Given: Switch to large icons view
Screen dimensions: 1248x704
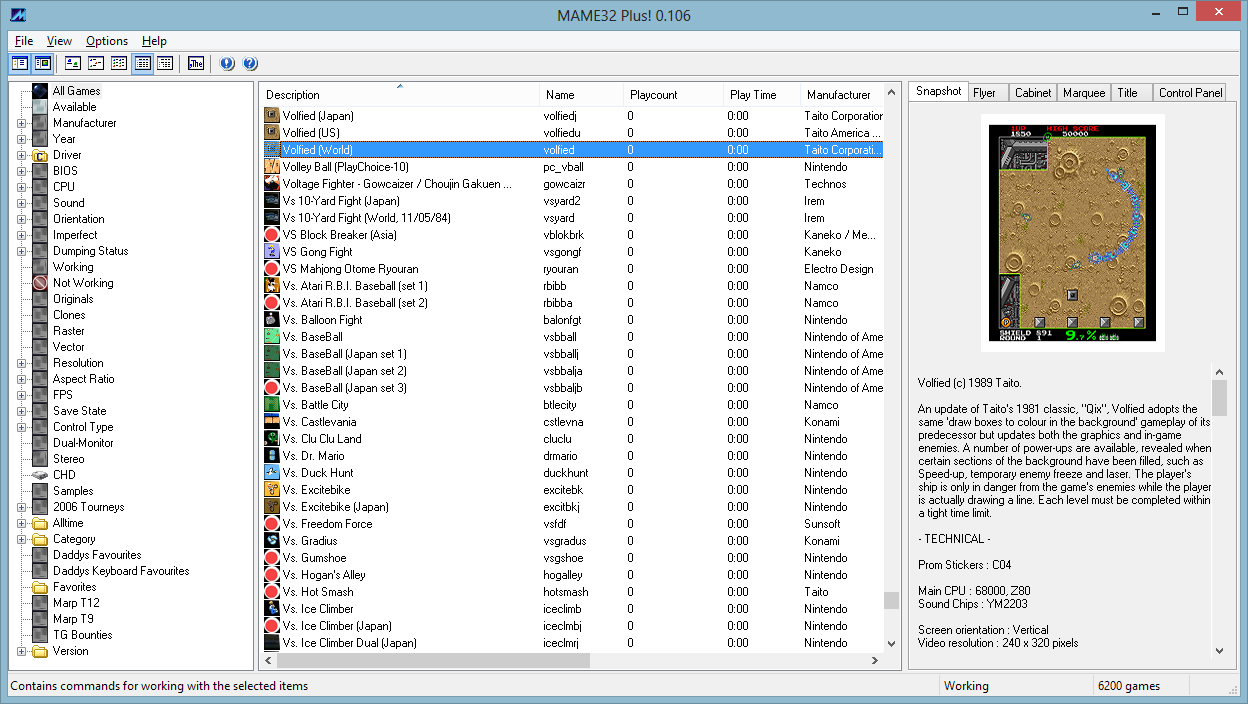Looking at the screenshot, I should [72, 64].
